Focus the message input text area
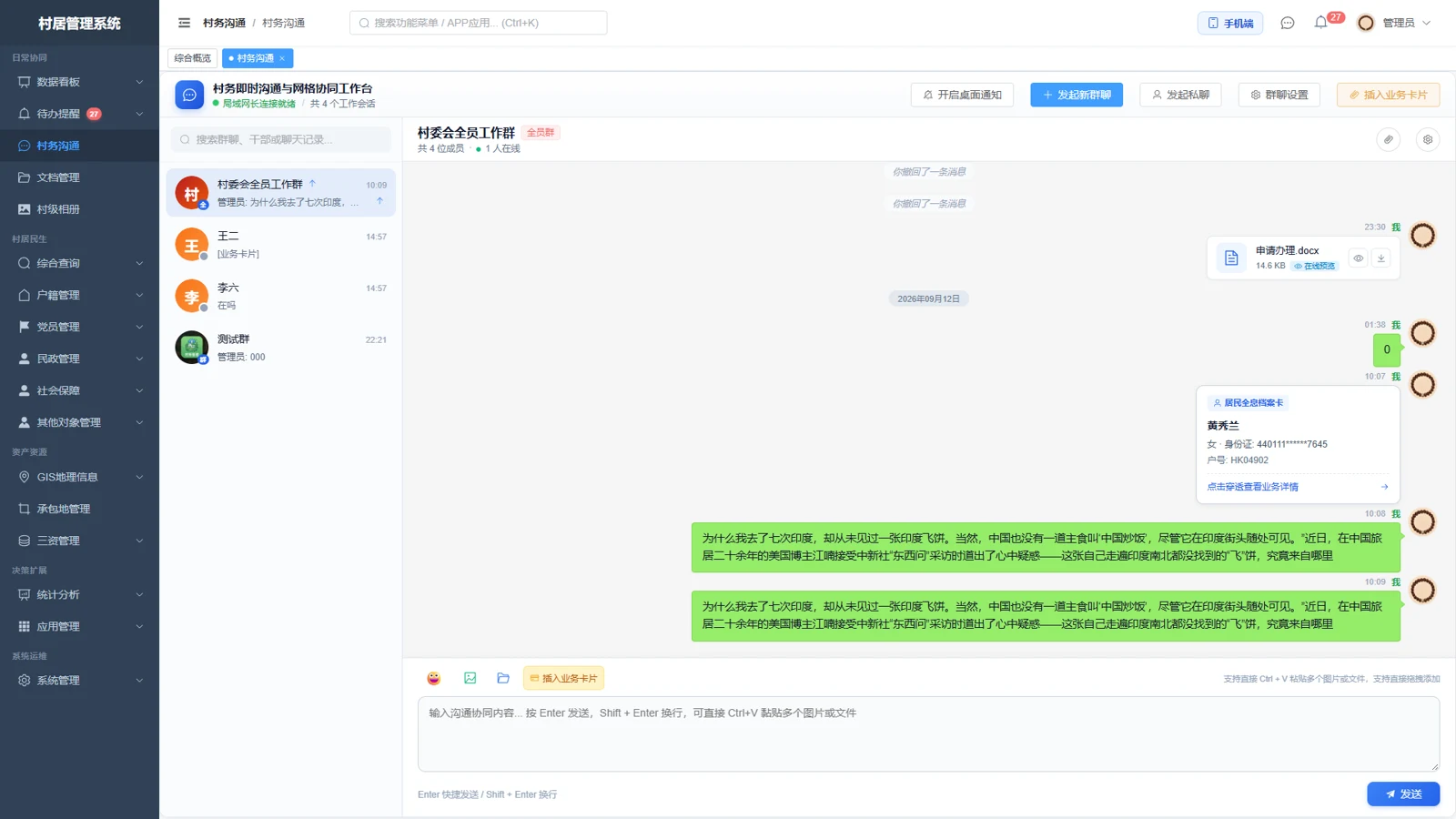 928,733
